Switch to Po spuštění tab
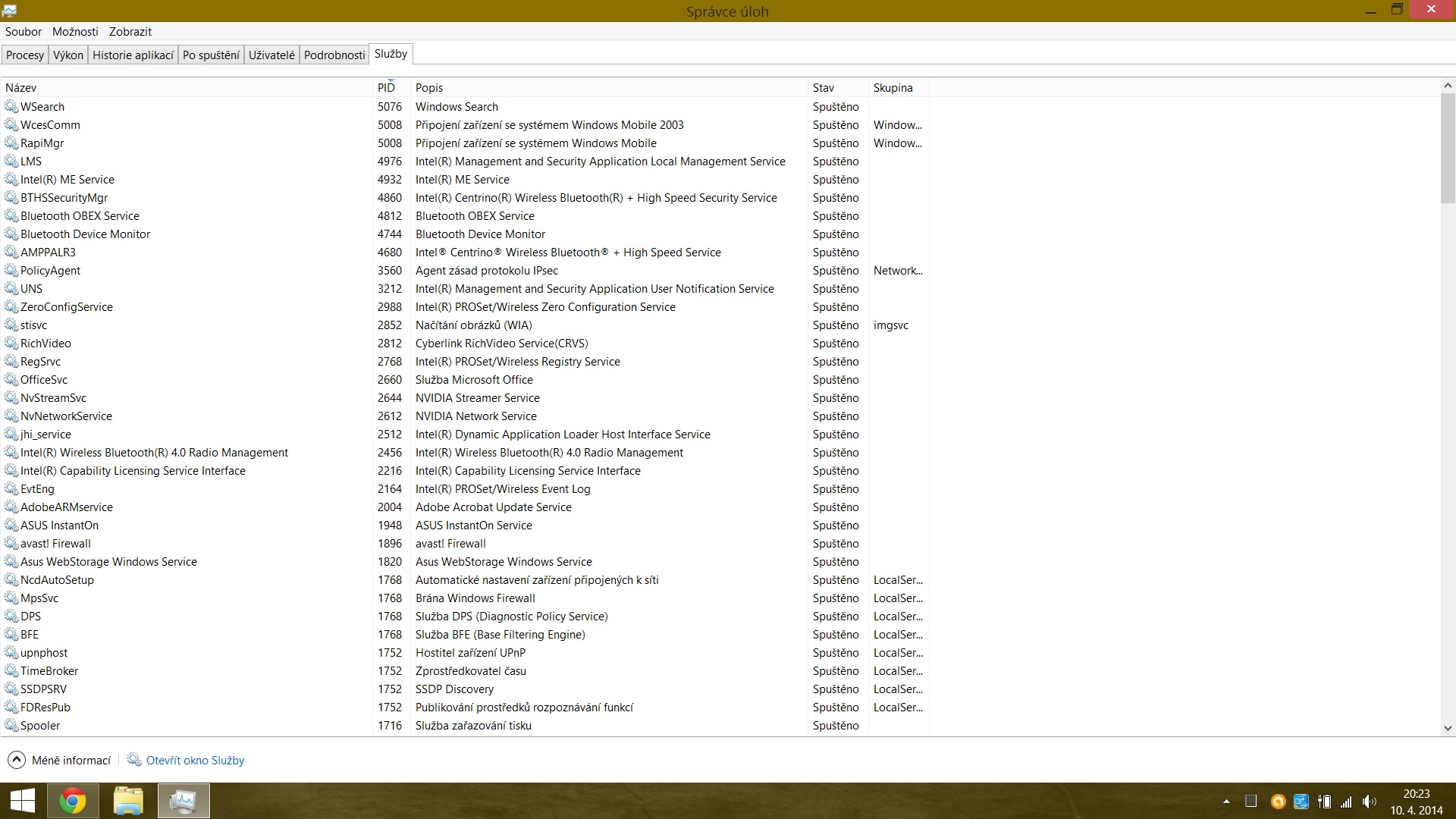Viewport: 1456px width, 819px height. pos(211,55)
